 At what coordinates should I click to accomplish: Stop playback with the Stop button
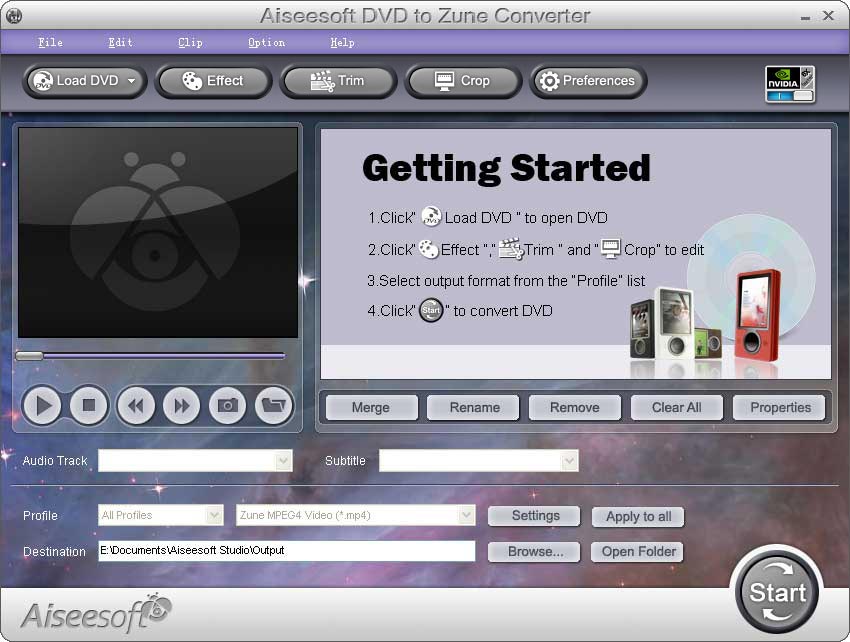click(x=88, y=405)
